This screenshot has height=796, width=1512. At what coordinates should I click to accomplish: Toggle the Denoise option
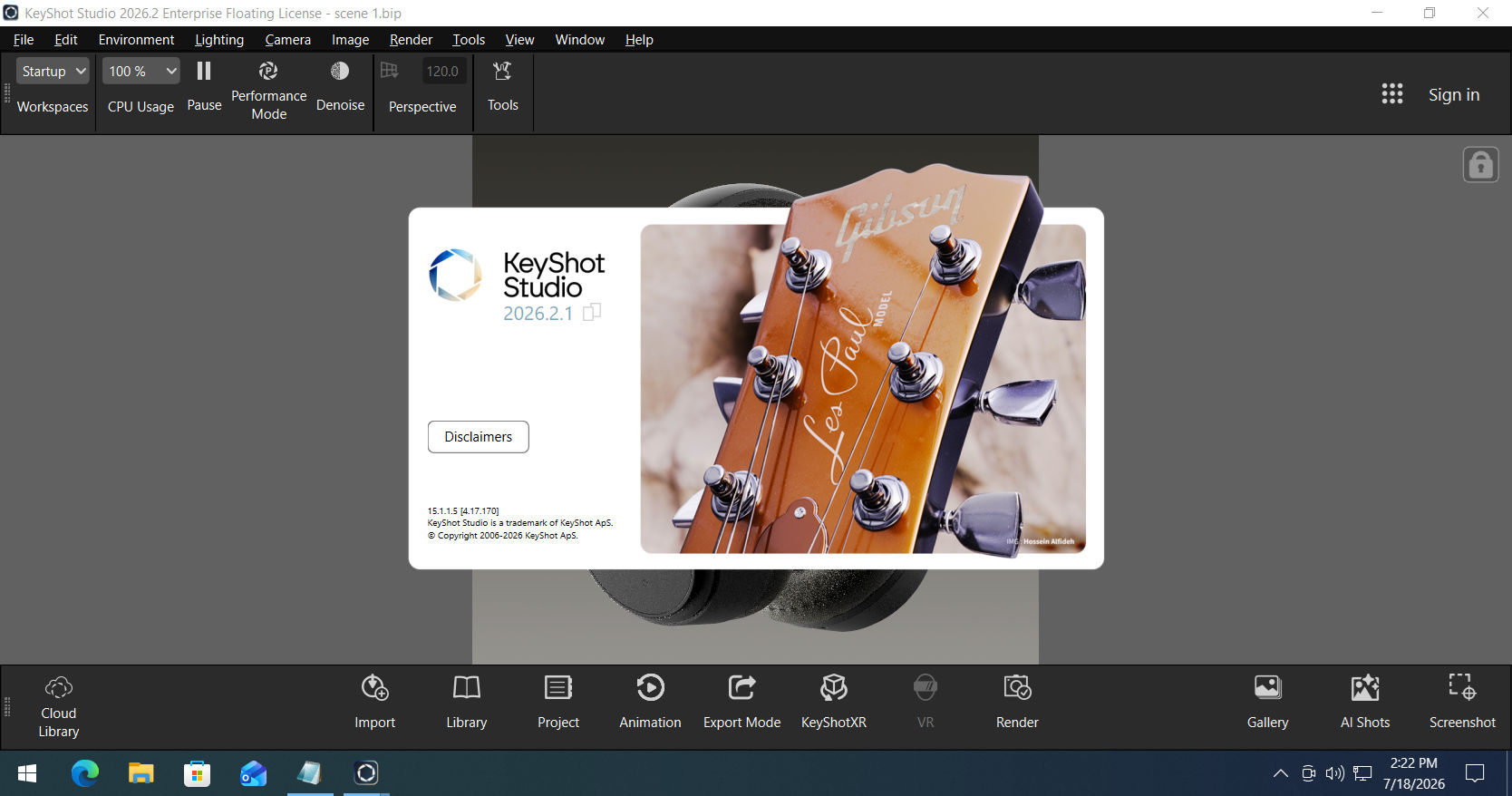(340, 87)
